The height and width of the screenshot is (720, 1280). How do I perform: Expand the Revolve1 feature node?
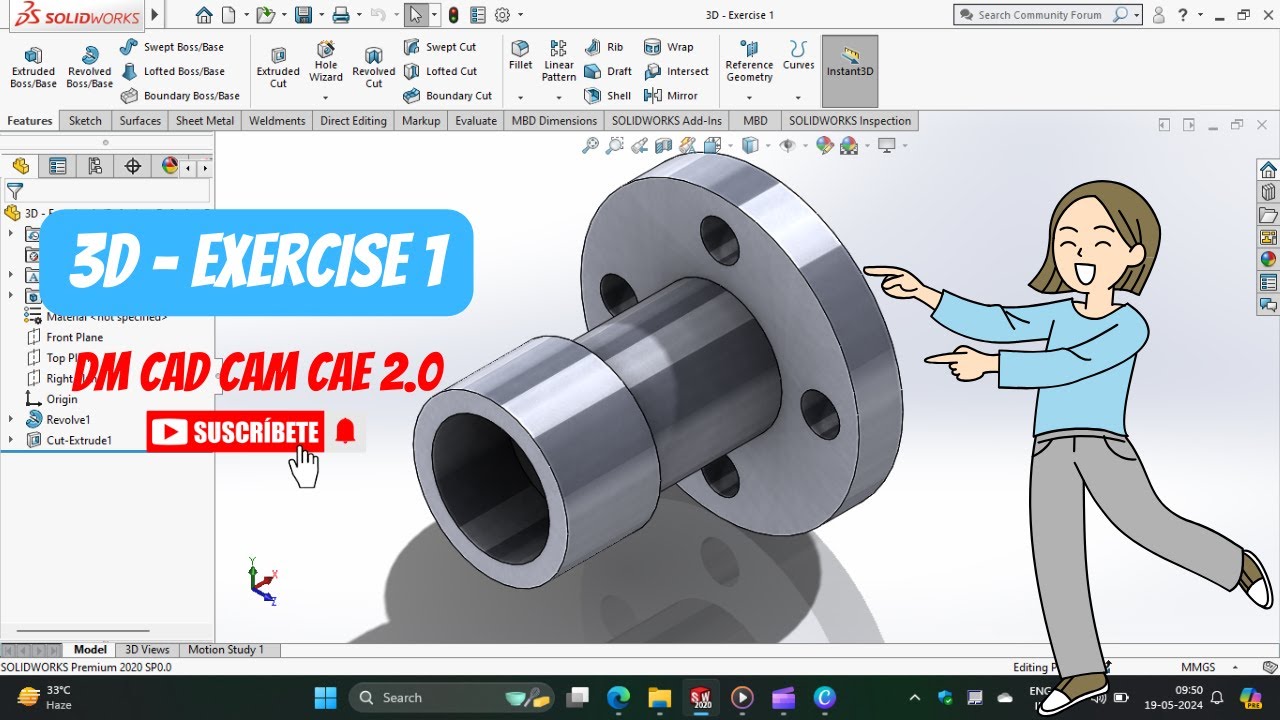11,419
